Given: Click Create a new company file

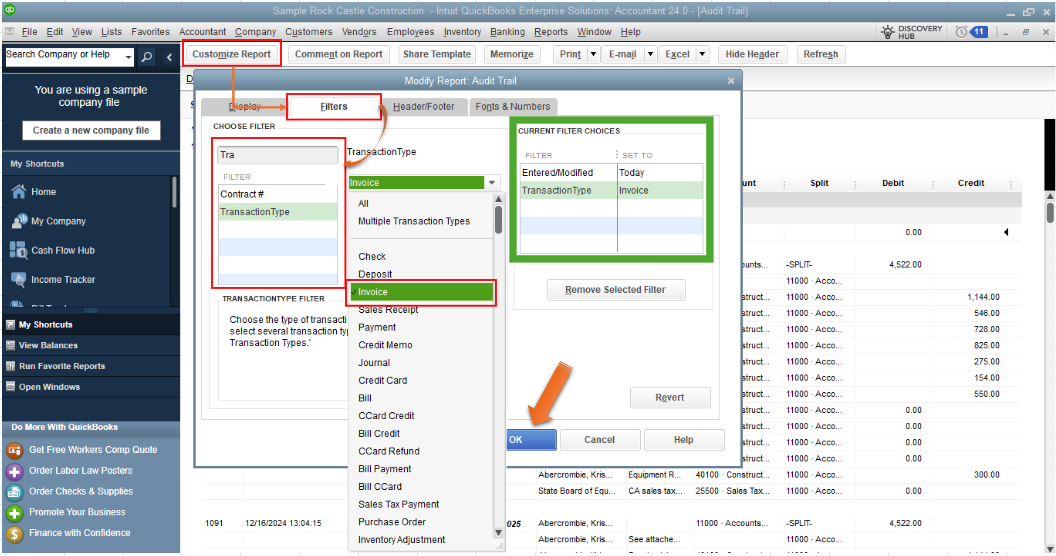Looking at the screenshot, I should pyautogui.click(x=92, y=131).
